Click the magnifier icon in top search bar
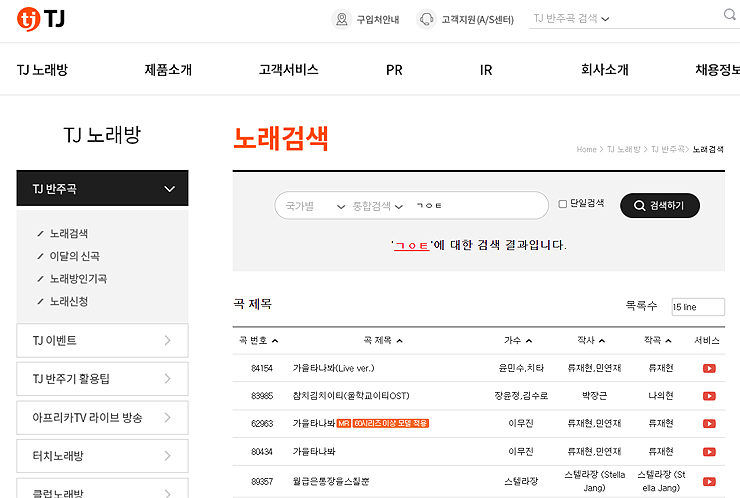This screenshot has width=740, height=498. point(730,15)
